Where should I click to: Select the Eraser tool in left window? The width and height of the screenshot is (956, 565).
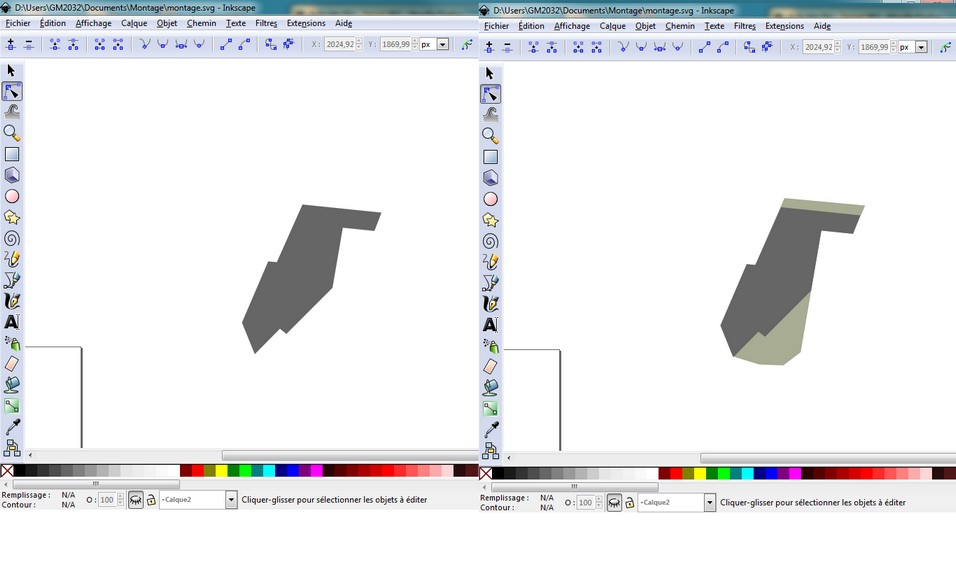click(12, 364)
